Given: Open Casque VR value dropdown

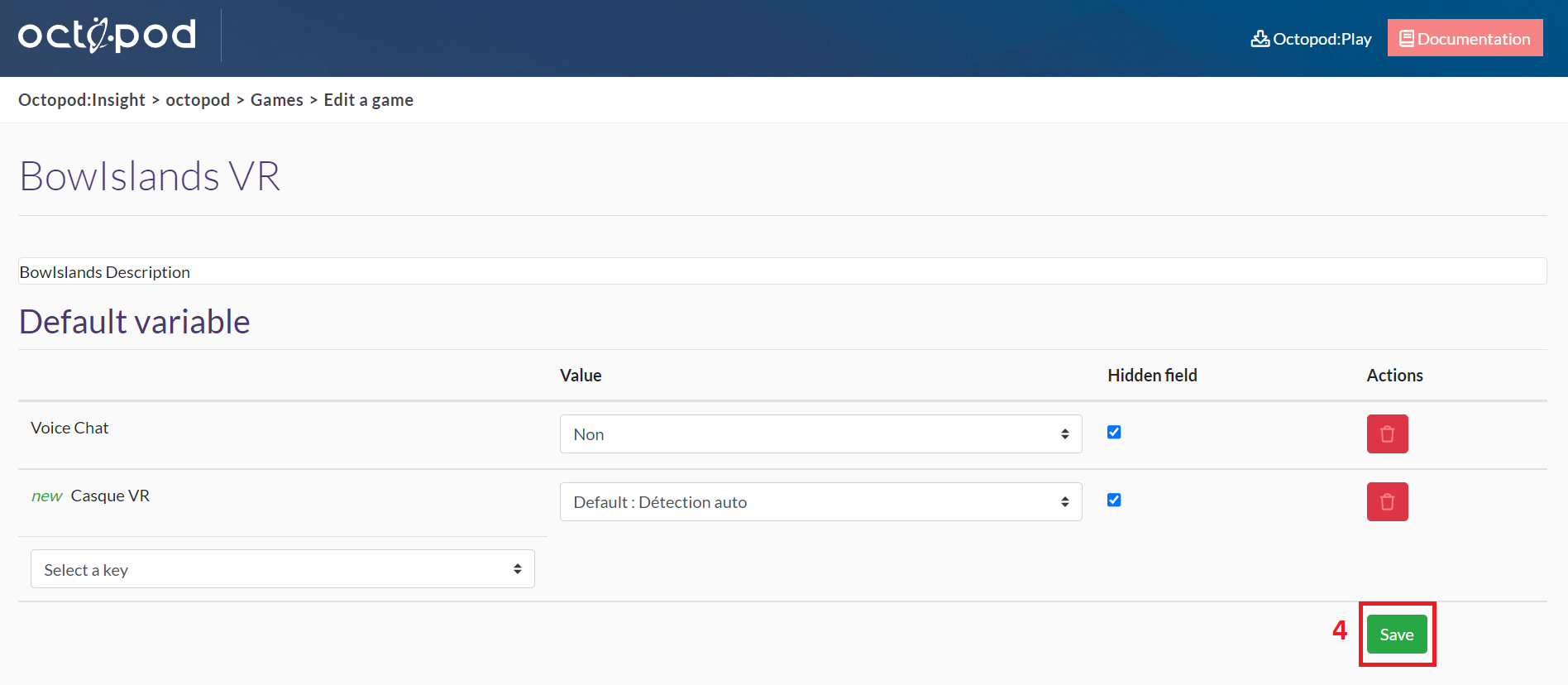Looking at the screenshot, I should point(820,501).
